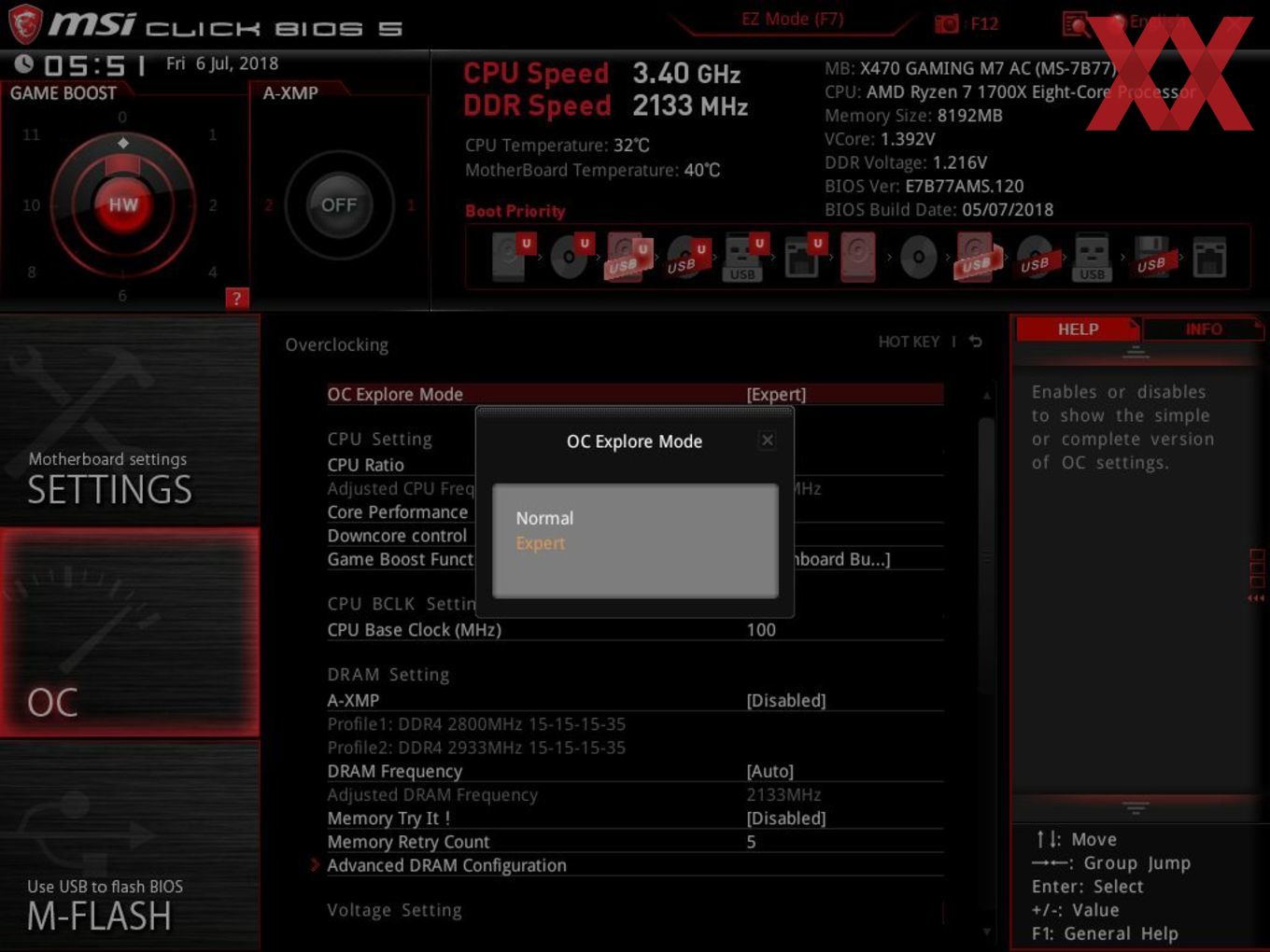1270x952 pixels.
Task: Open the BIOS search magnifier icon
Action: (x=1076, y=24)
